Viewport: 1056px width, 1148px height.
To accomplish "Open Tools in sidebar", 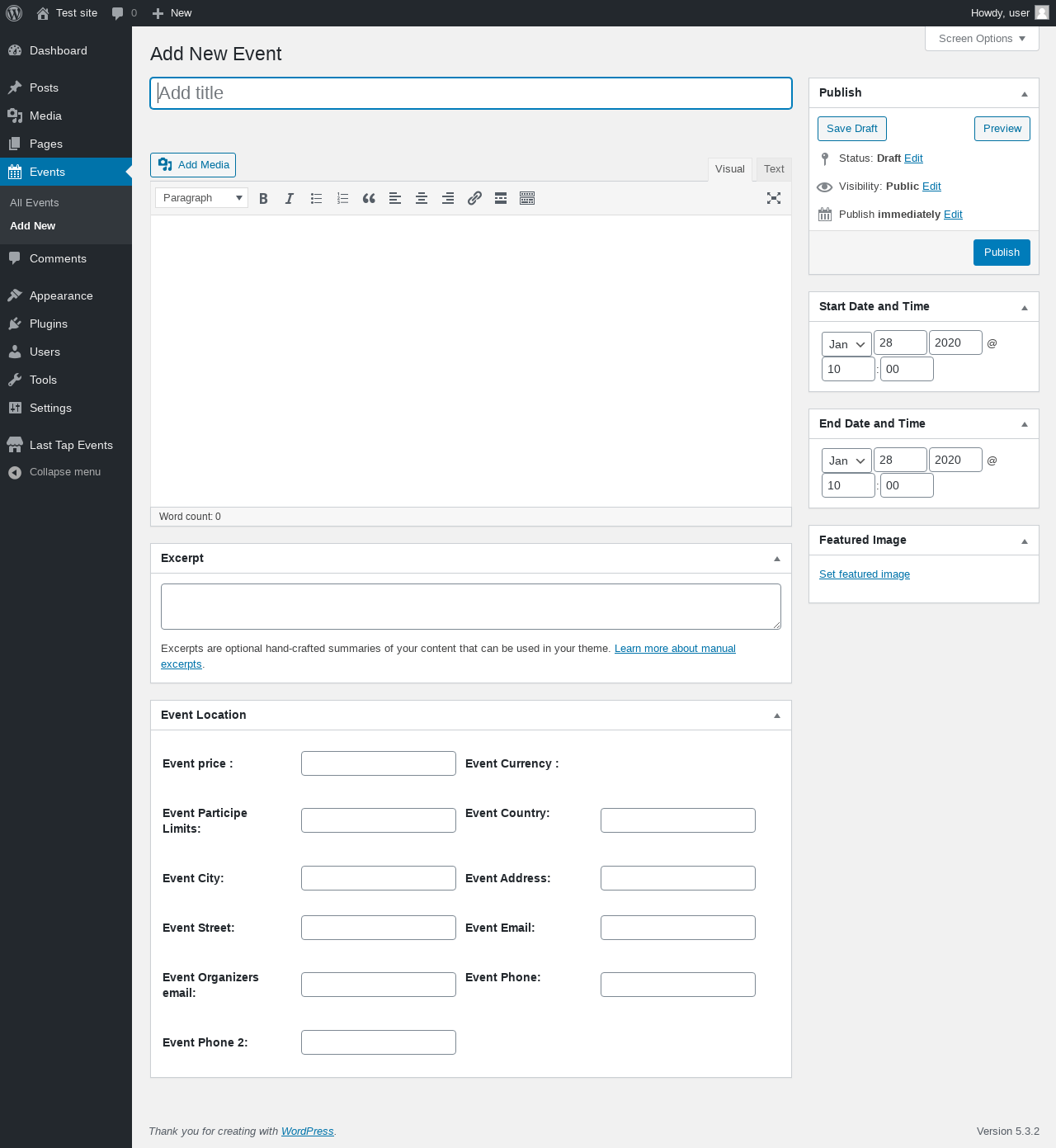I will (x=66, y=380).
